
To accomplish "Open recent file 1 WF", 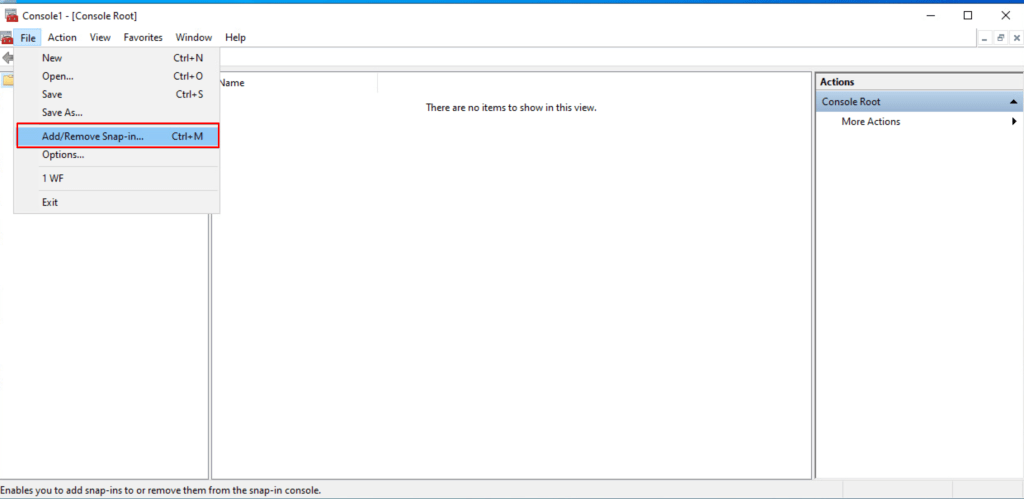I will [x=53, y=178].
